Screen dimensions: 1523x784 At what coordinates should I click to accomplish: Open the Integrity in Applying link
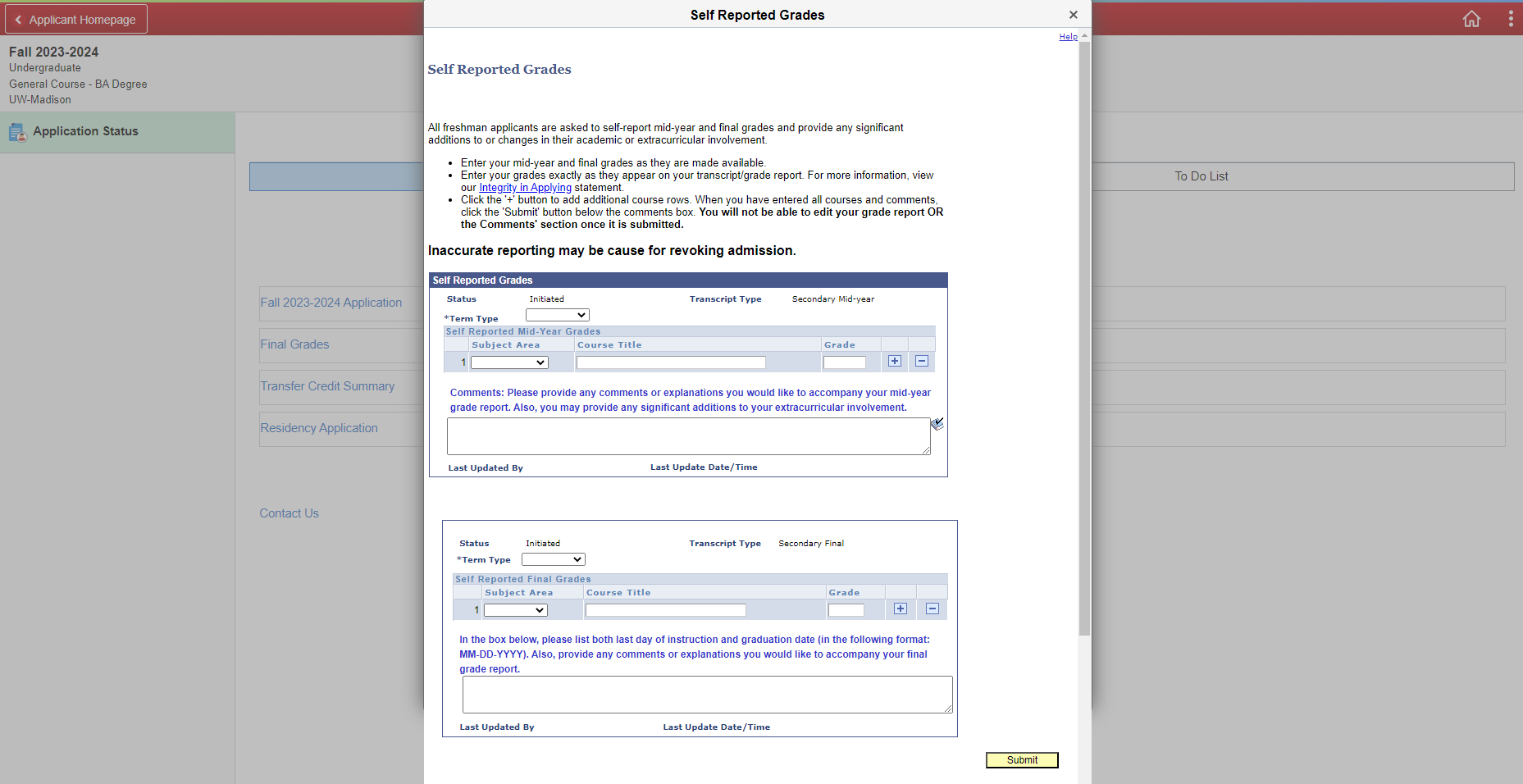tap(525, 188)
